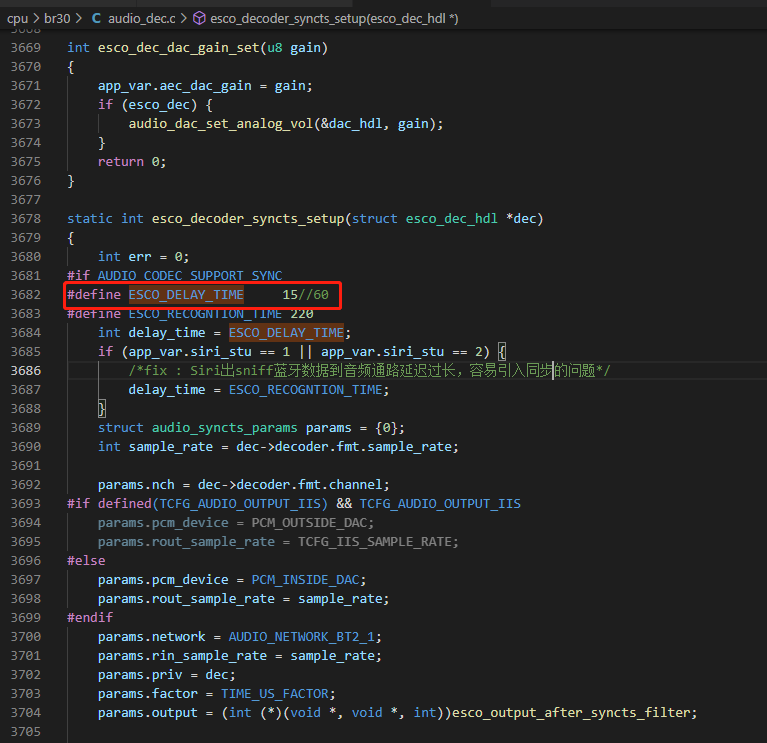Click 'int err = 0;' declaration
767x743 pixels.
[x=143, y=257]
